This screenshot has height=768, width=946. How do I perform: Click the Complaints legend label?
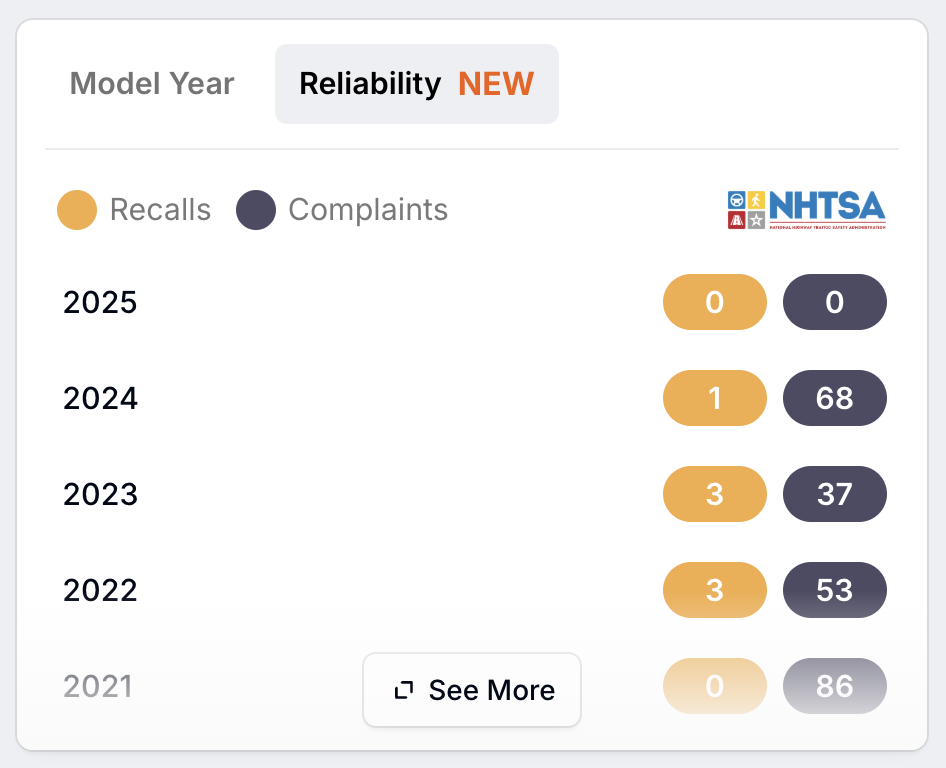pos(368,210)
